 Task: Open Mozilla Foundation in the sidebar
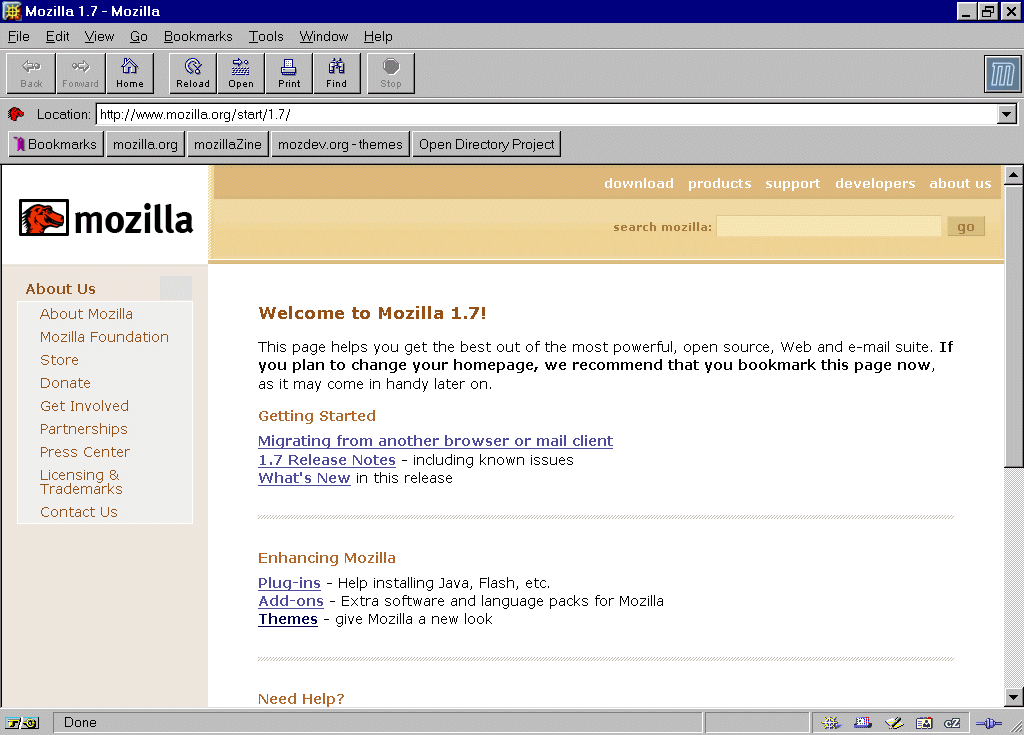tap(104, 337)
